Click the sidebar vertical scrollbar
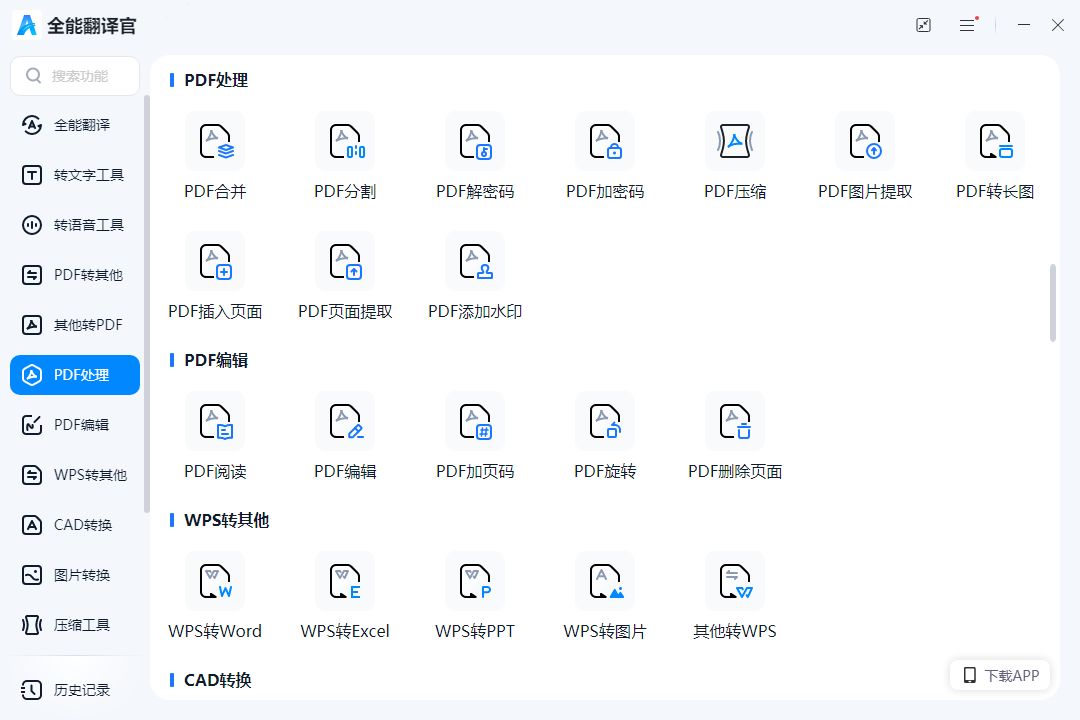This screenshot has height=720, width=1080. pos(147,304)
